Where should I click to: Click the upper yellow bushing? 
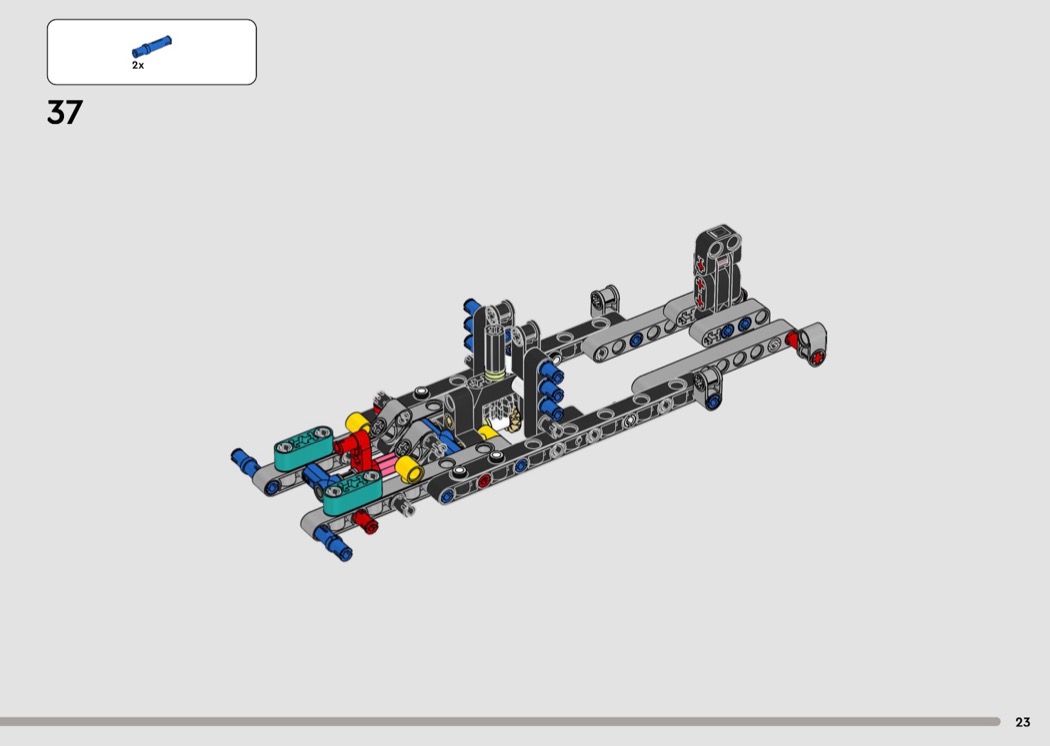click(358, 425)
